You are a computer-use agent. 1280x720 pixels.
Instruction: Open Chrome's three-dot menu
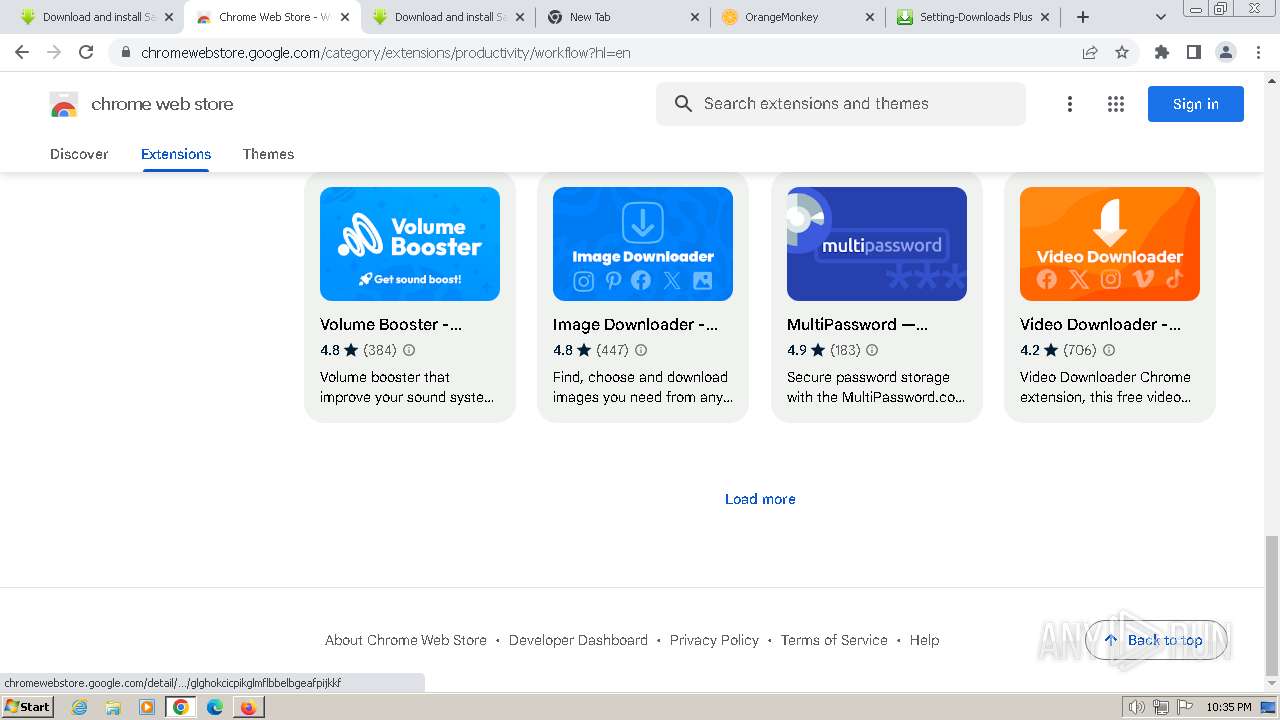pos(1258,52)
